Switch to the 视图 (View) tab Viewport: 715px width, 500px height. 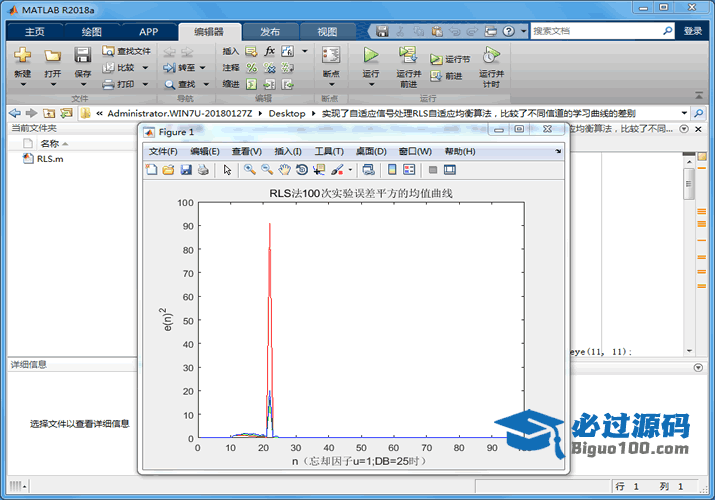point(327,31)
